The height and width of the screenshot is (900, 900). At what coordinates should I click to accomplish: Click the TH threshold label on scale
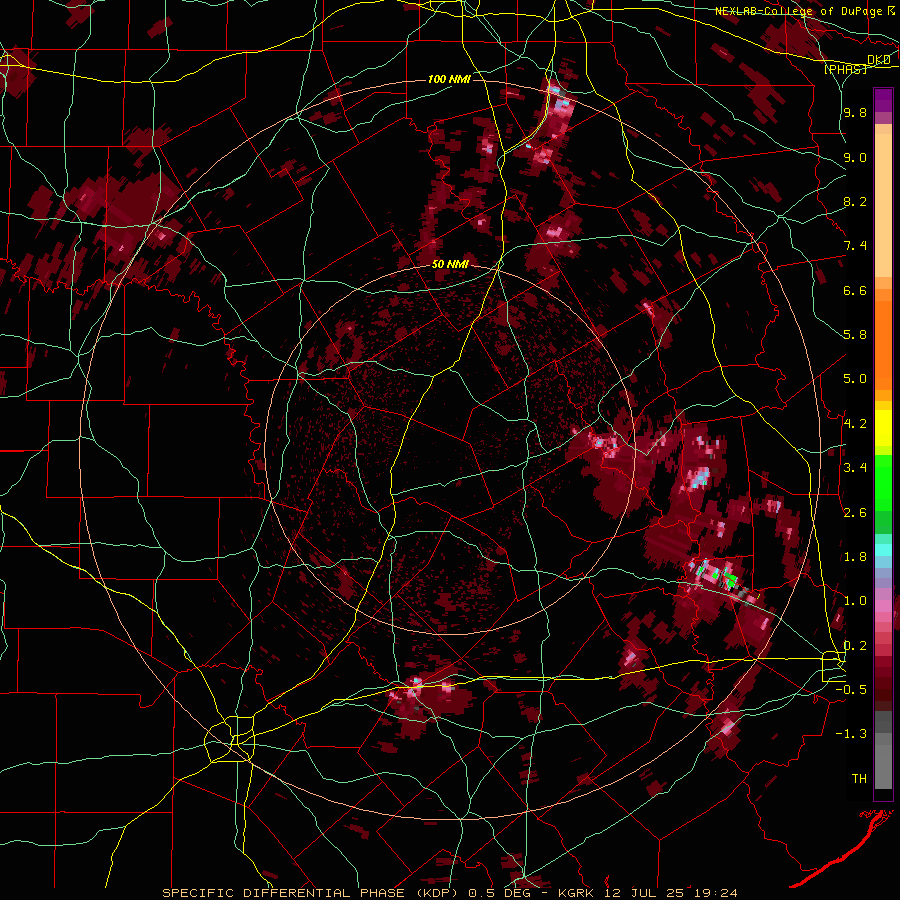coord(859,778)
